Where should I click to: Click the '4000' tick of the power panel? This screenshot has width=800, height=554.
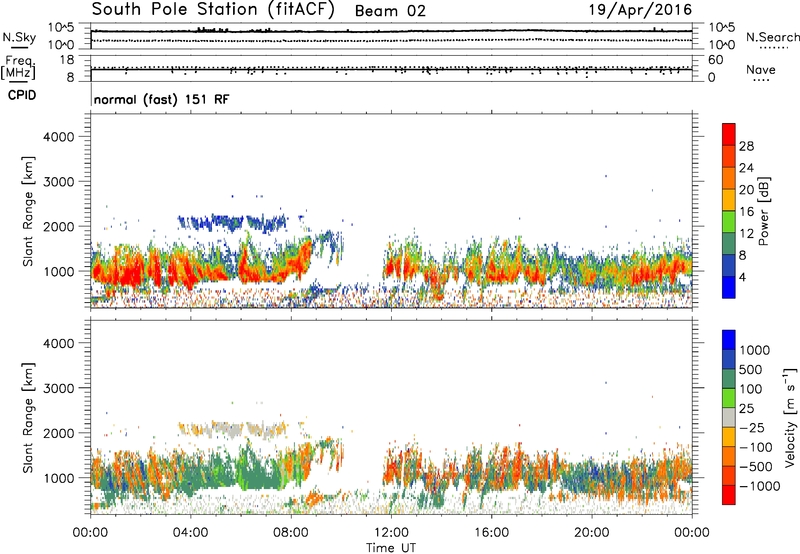(59, 137)
